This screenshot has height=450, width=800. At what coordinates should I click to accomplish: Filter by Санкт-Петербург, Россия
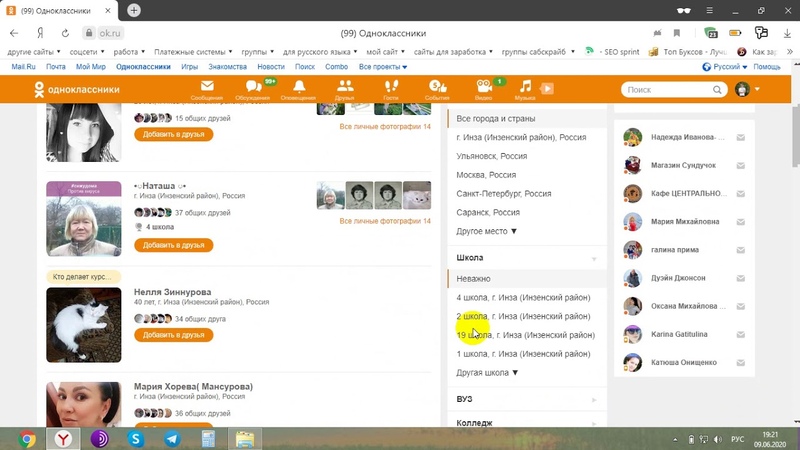[504, 194]
